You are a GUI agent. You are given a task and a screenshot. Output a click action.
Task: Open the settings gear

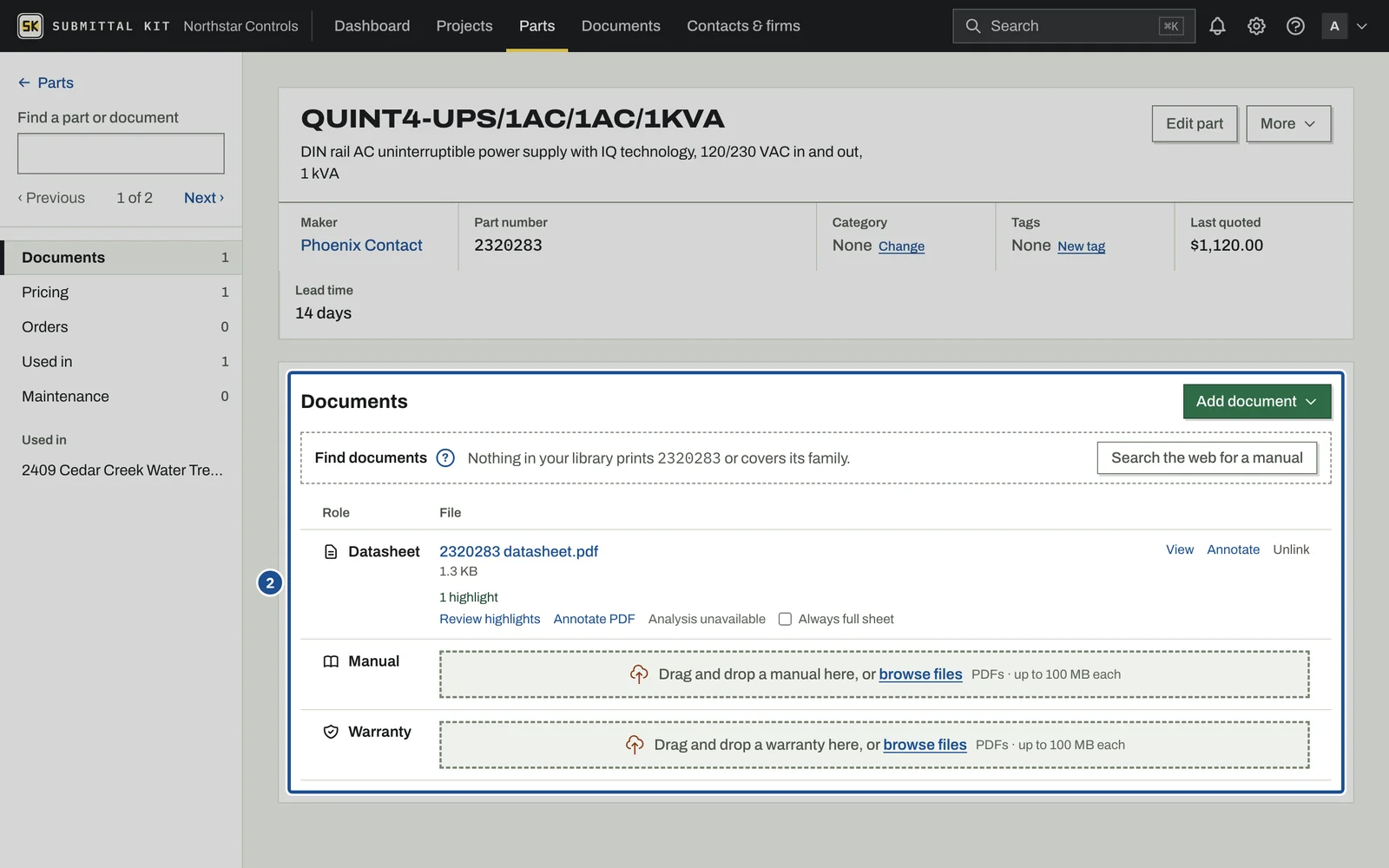[x=1256, y=26]
